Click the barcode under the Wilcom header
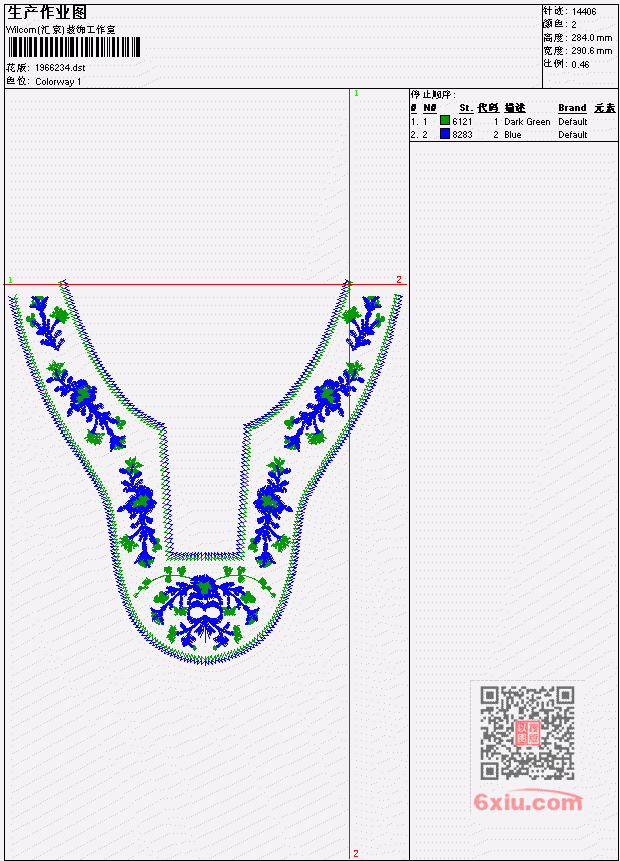Image resolution: width=620 pixels, height=861 pixels. [x=74, y=47]
